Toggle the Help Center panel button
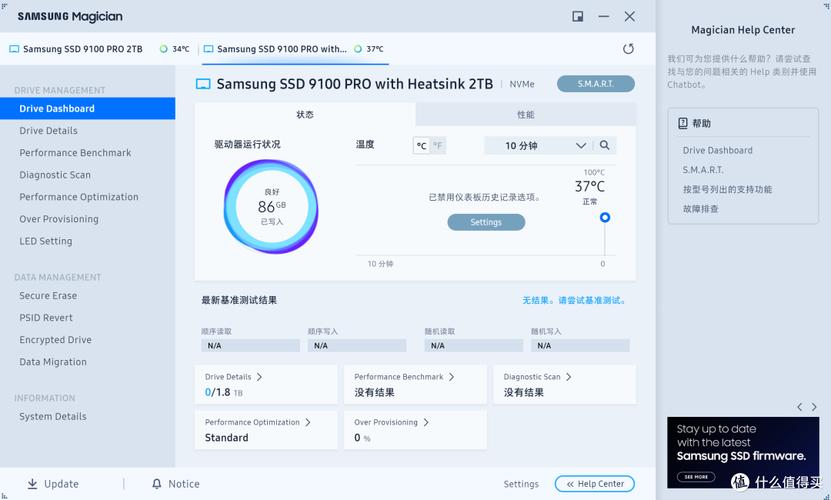This screenshot has height=500, width=831. point(594,484)
